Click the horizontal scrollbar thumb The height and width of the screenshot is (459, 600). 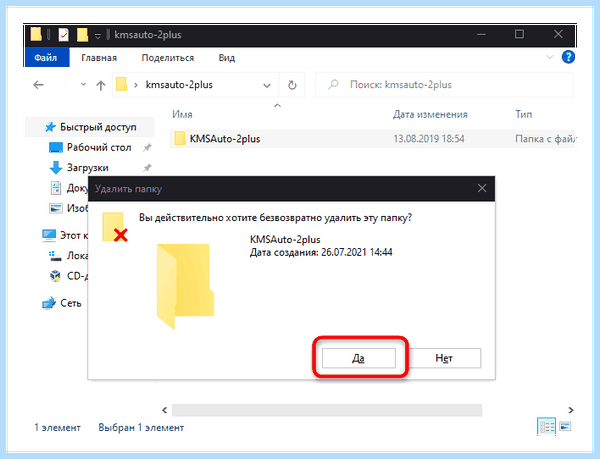point(327,410)
